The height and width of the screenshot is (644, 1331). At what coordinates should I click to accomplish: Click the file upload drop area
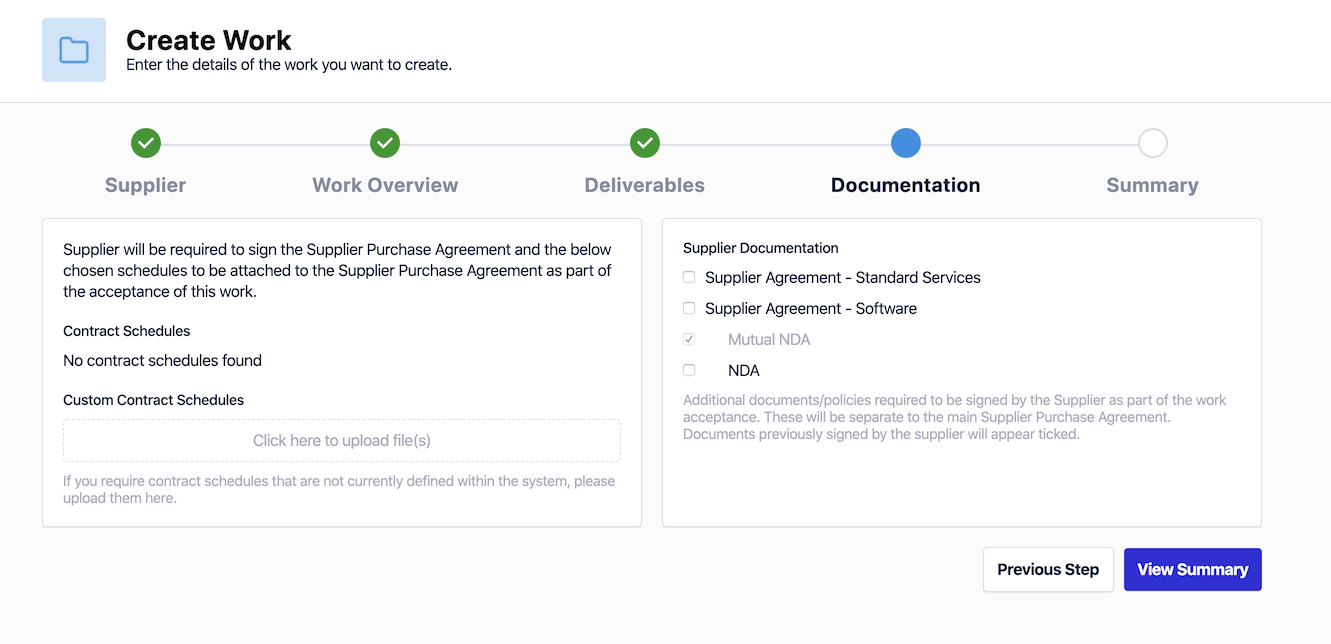pyautogui.click(x=342, y=440)
